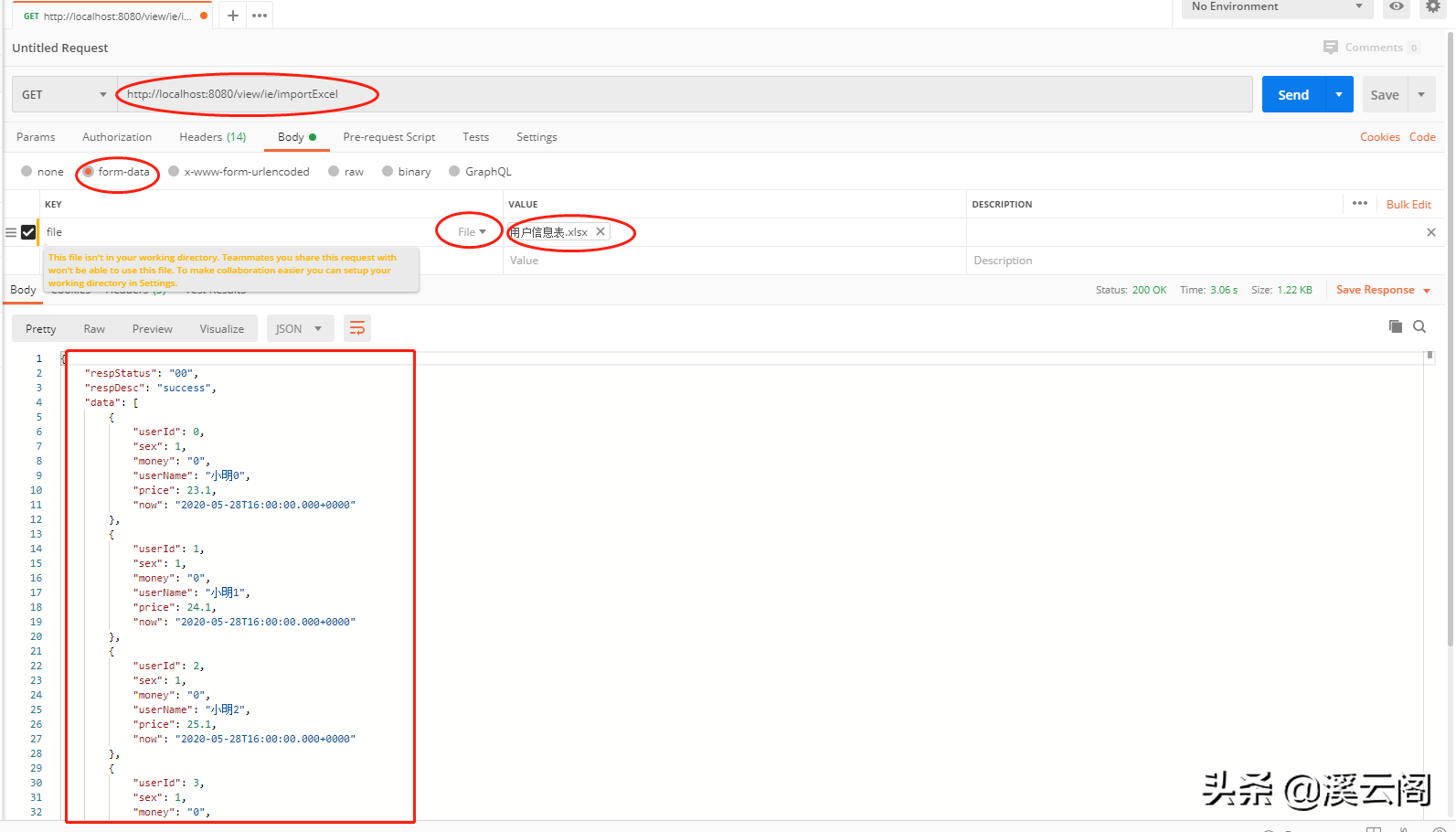
Task: Click the Untitled Request title
Action: [x=60, y=48]
